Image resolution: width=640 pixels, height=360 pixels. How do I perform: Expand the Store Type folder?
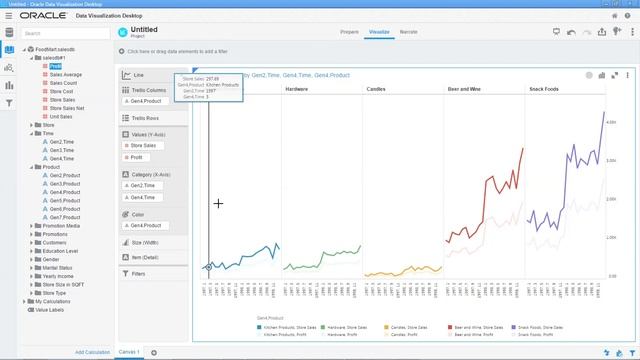(x=31, y=293)
